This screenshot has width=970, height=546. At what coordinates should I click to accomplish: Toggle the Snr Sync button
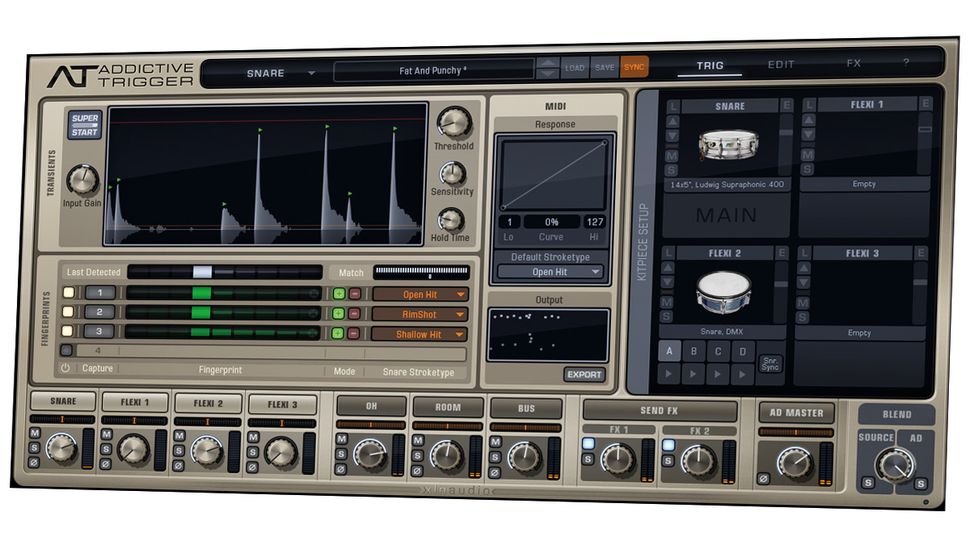click(x=770, y=364)
